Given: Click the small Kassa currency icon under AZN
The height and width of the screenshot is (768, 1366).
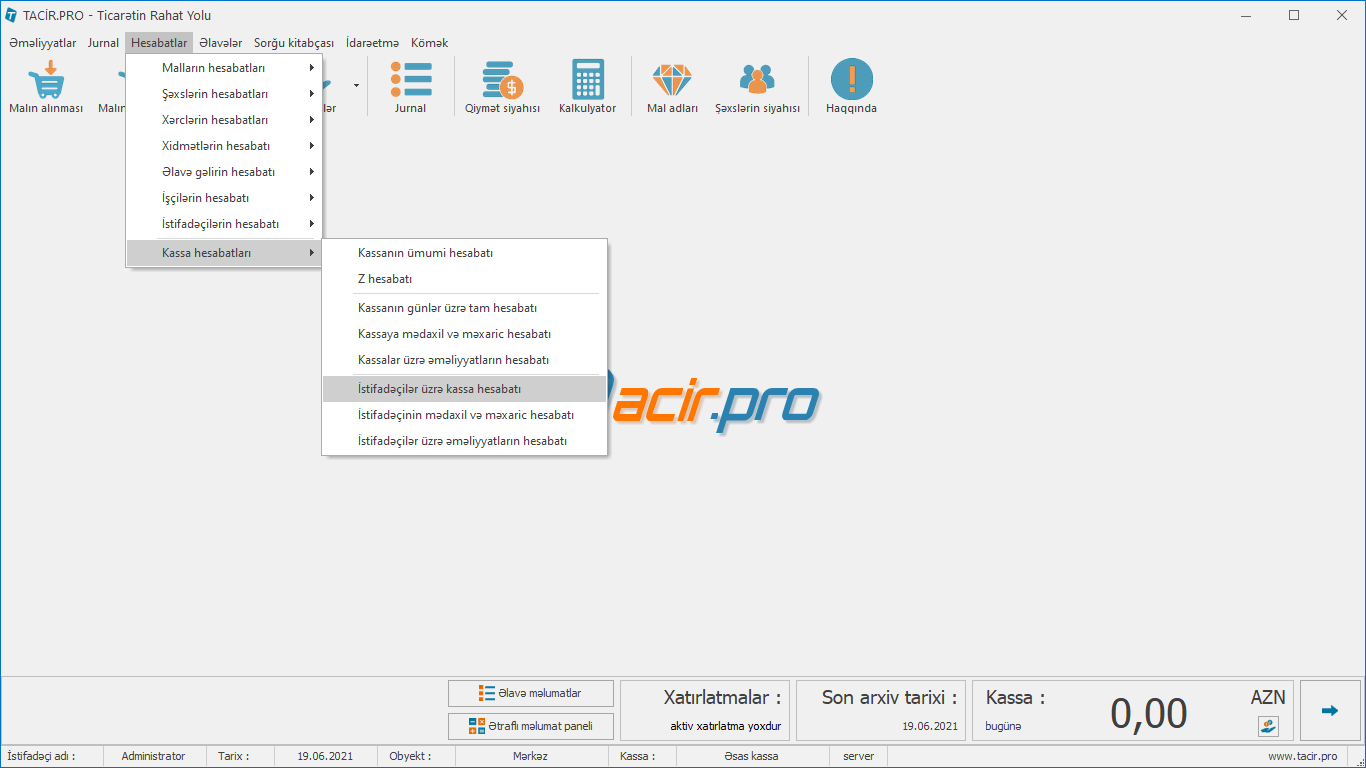Looking at the screenshot, I should pyautogui.click(x=1268, y=726).
